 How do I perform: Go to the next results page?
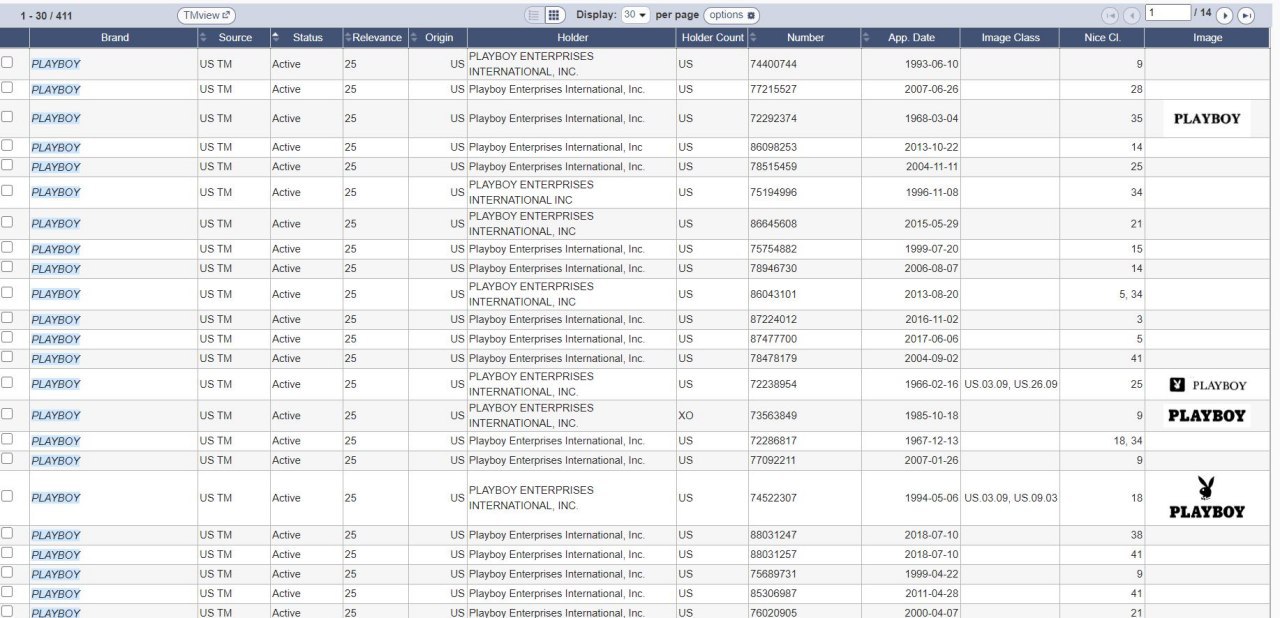pyautogui.click(x=1224, y=15)
